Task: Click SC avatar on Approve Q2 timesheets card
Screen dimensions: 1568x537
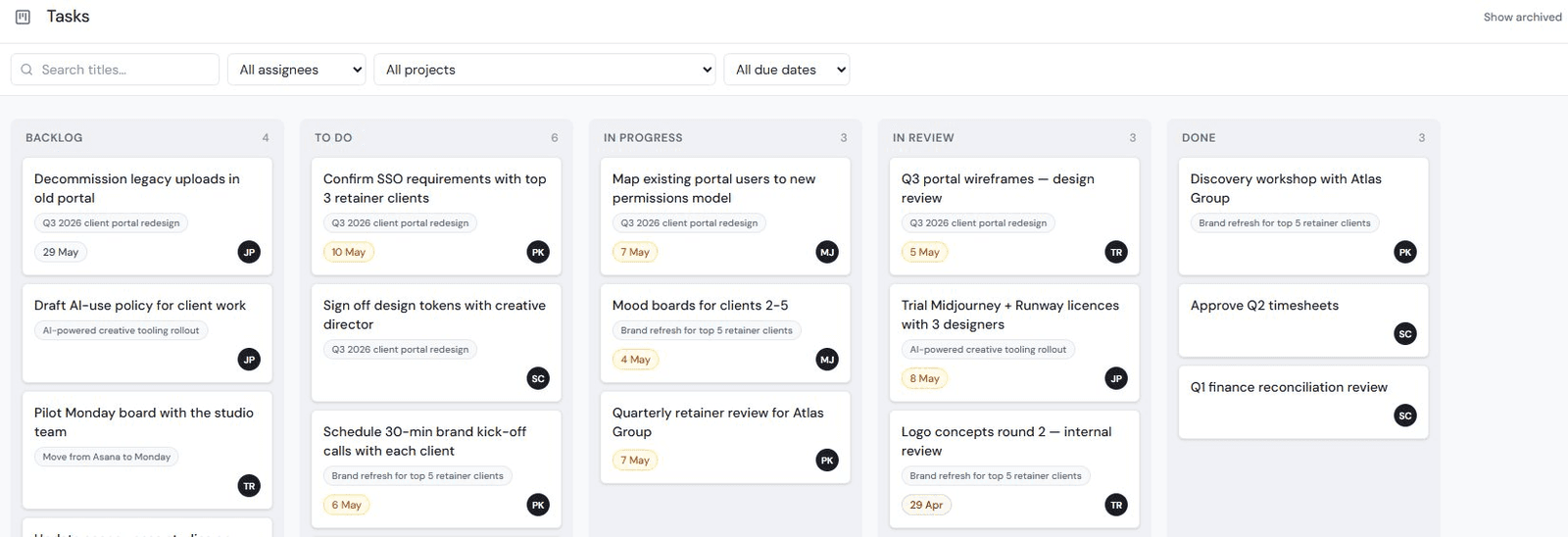Action: (1405, 334)
